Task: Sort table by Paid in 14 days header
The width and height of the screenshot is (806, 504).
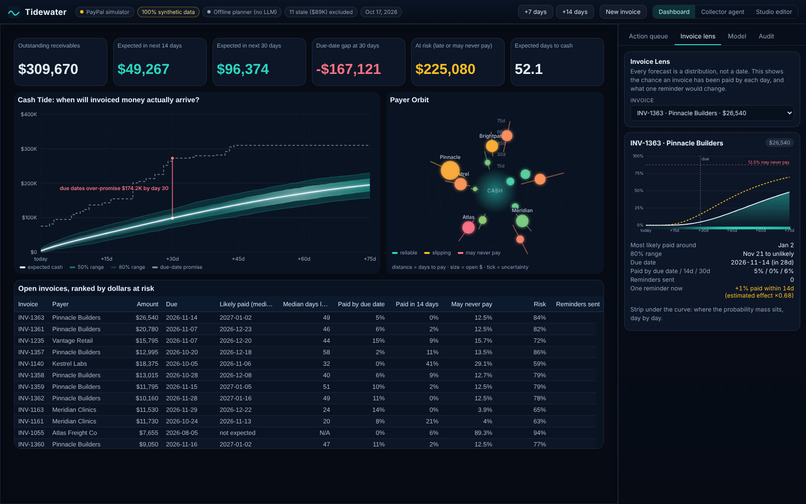Action: click(417, 304)
